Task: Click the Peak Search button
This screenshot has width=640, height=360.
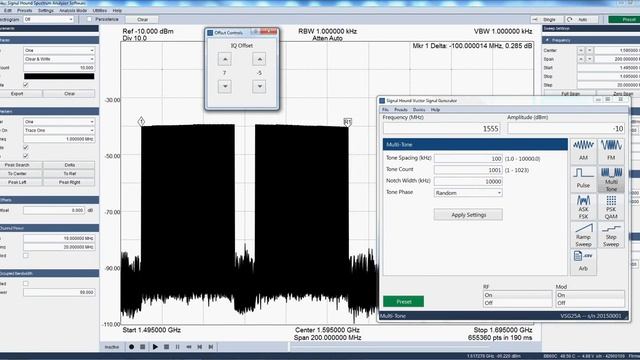Action: [x=17, y=165]
